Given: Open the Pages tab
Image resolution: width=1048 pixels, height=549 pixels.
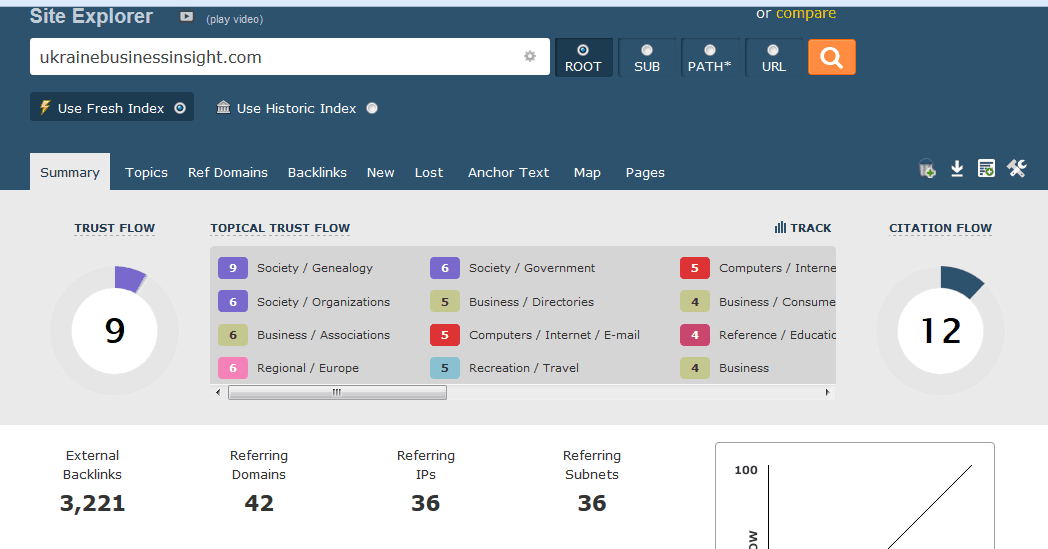Looking at the screenshot, I should (x=645, y=173).
